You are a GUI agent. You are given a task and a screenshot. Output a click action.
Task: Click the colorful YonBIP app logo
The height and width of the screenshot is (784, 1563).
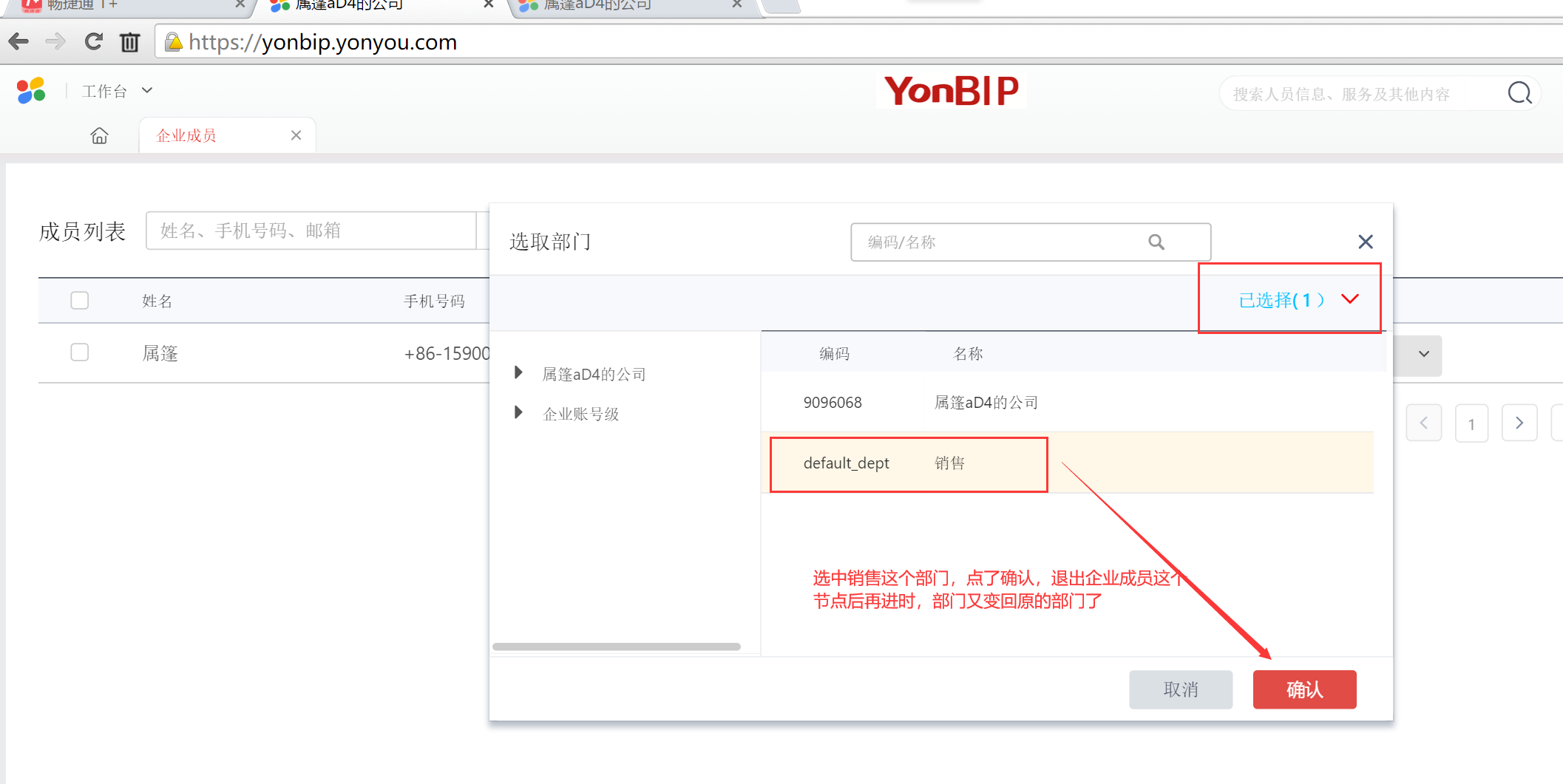(31, 90)
